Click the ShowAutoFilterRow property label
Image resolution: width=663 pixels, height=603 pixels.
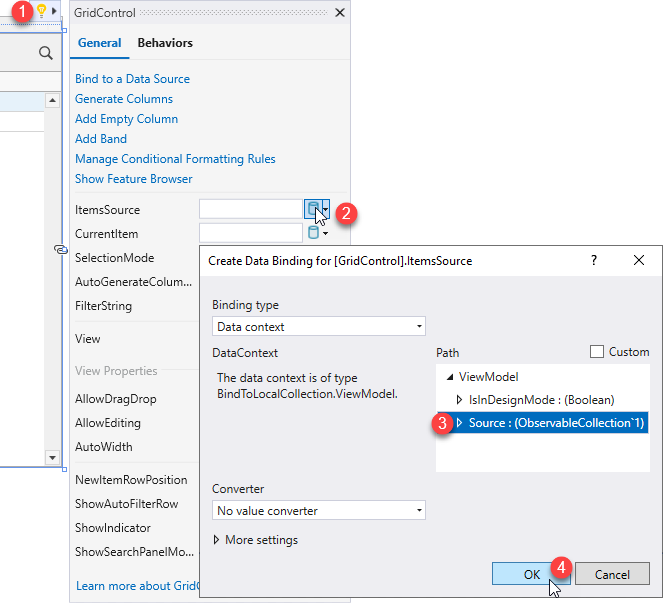[x=126, y=504]
